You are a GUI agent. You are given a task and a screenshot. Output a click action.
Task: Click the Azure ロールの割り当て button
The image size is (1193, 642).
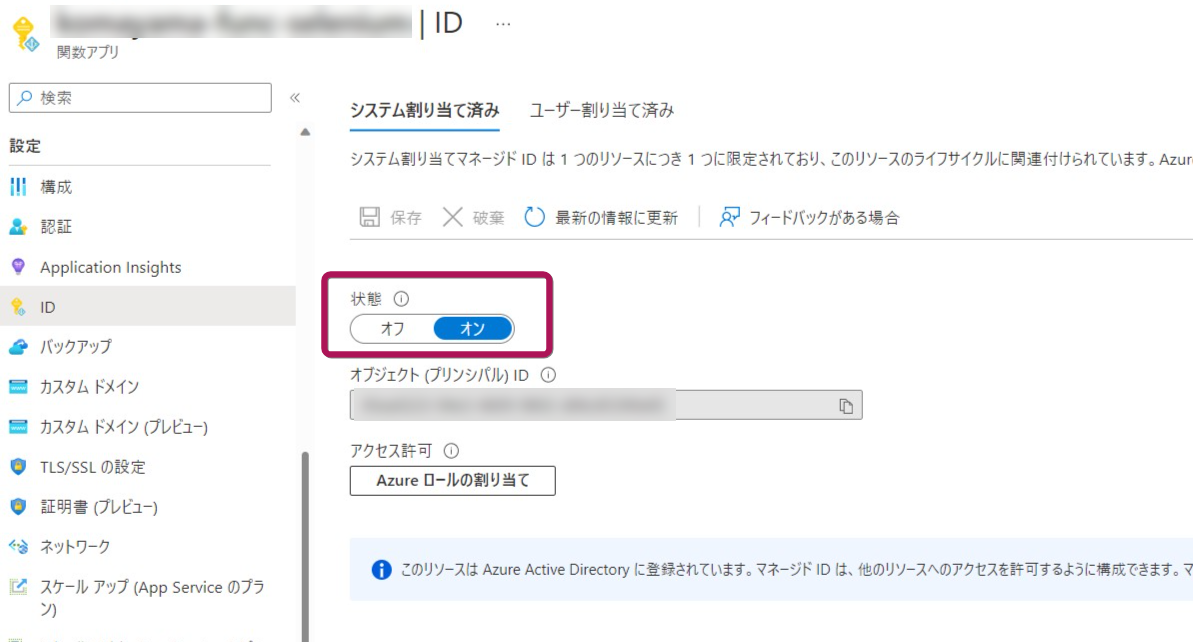coord(452,480)
